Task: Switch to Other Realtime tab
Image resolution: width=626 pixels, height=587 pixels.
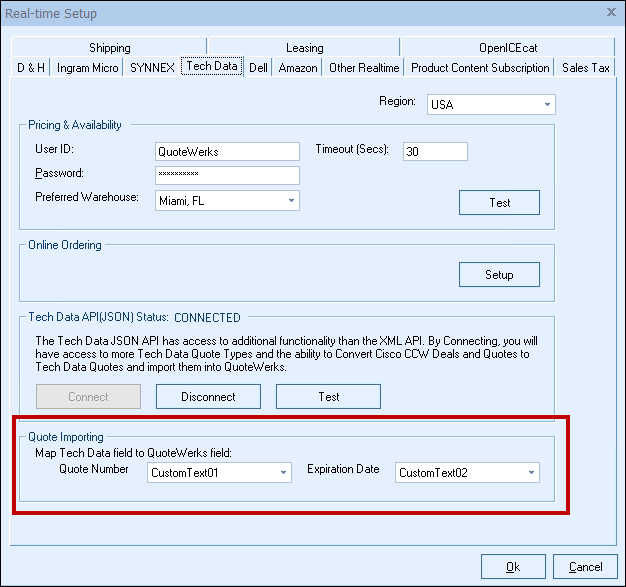Action: tap(364, 67)
